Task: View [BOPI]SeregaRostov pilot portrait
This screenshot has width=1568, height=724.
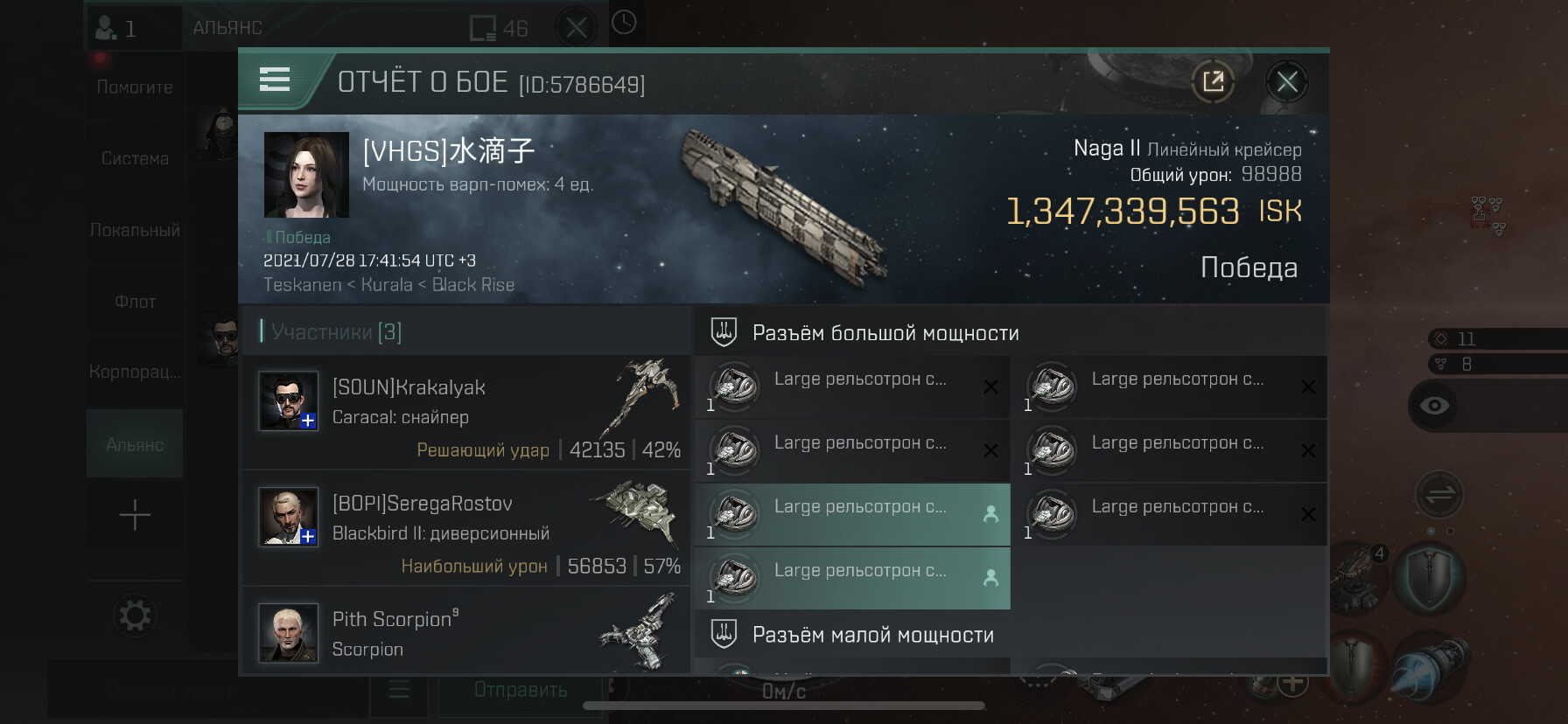Action: click(289, 517)
